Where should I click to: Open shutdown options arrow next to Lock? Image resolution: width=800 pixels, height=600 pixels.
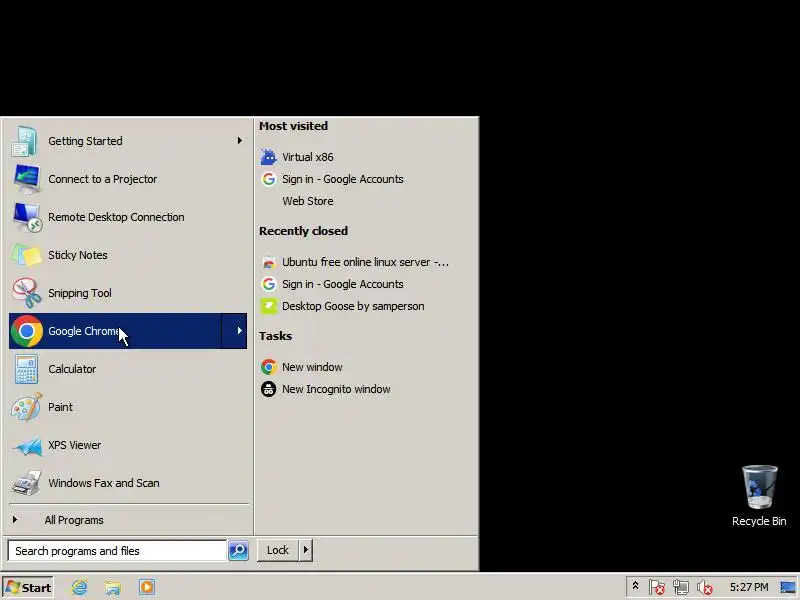pos(306,550)
